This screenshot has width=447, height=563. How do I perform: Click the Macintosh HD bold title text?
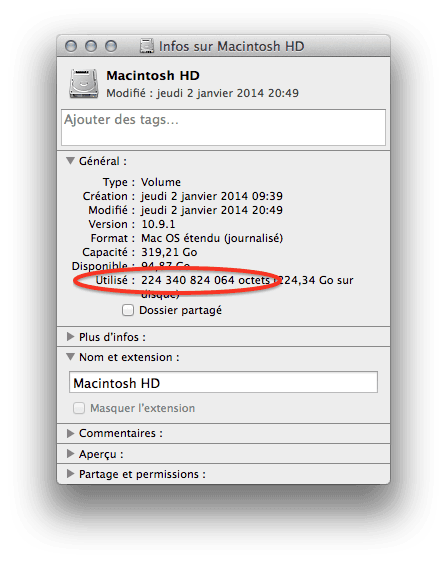click(x=153, y=75)
